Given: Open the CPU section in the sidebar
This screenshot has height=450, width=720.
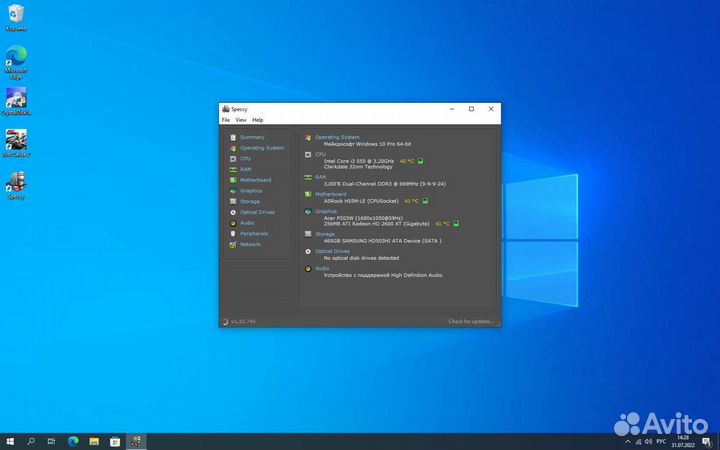Looking at the screenshot, I should click(x=246, y=158).
